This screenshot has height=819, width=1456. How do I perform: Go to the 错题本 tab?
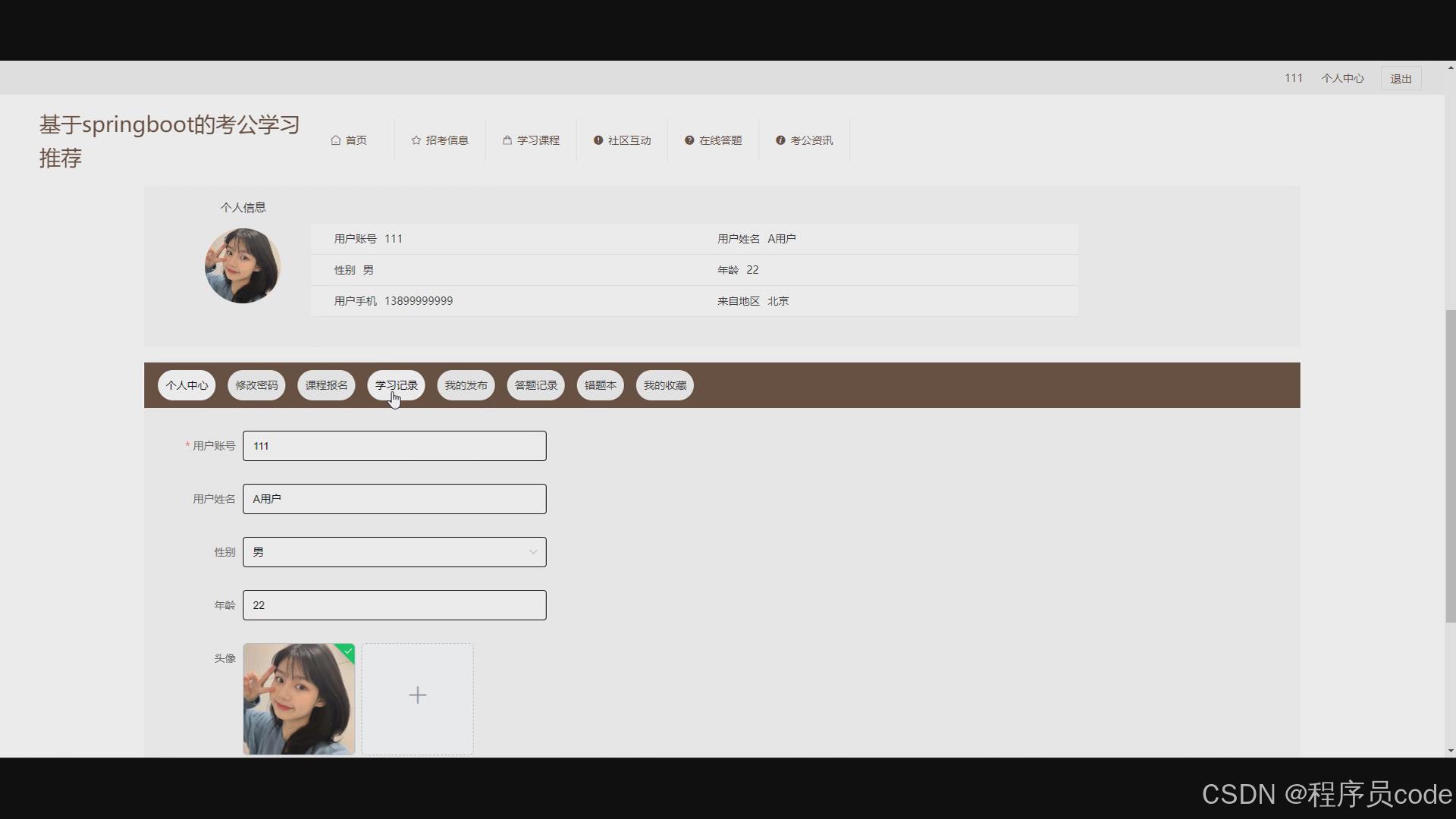tap(600, 385)
